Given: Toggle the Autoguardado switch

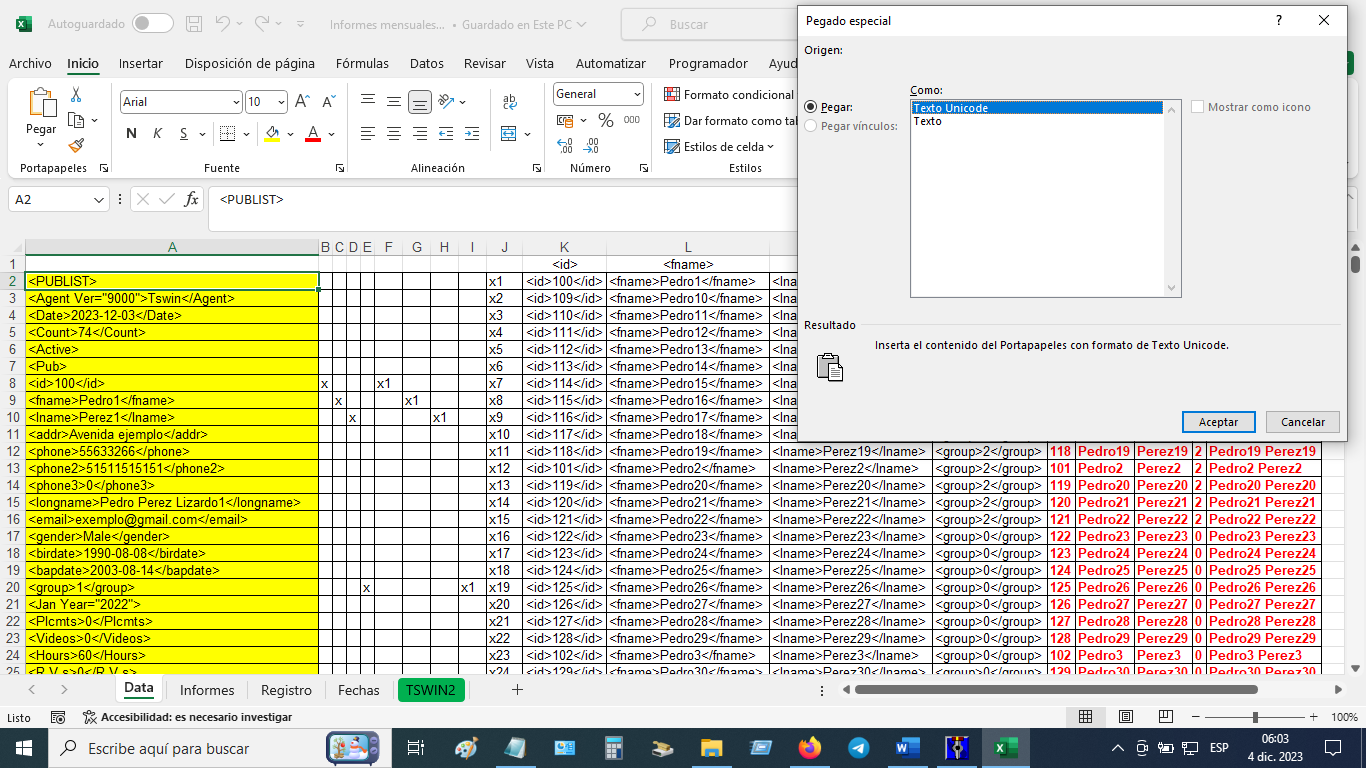Looking at the screenshot, I should click(152, 23).
